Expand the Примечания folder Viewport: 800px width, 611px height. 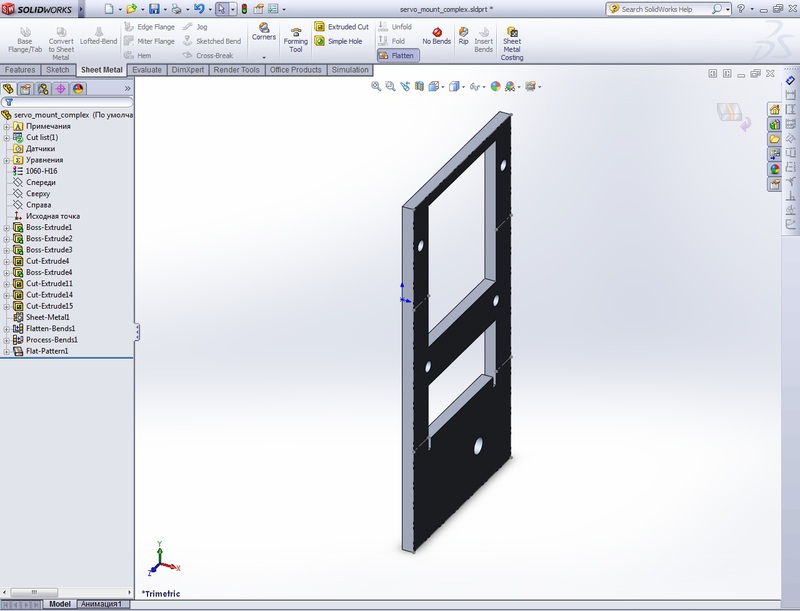6,126
